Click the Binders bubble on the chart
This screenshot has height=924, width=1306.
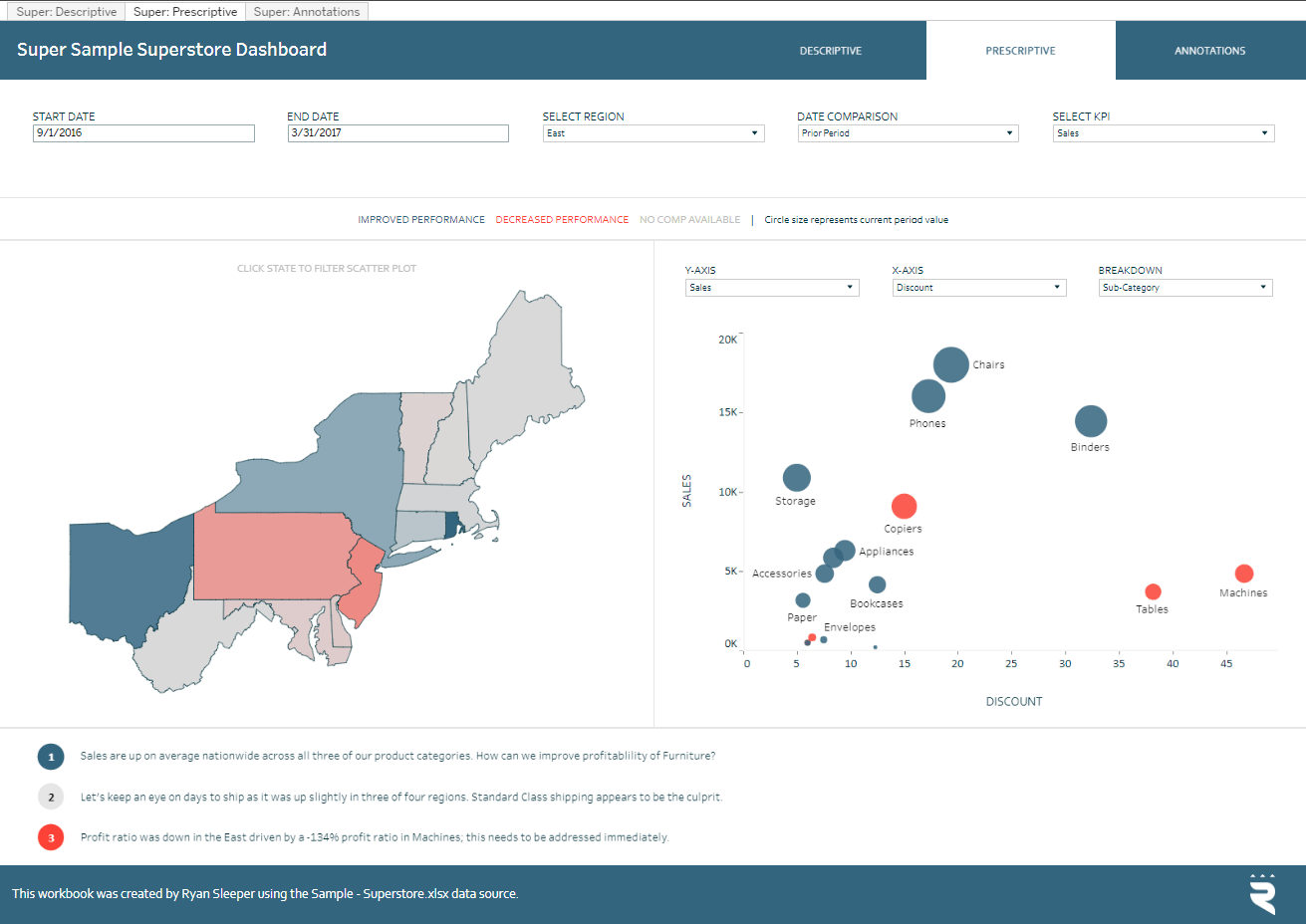pyautogui.click(x=1091, y=421)
